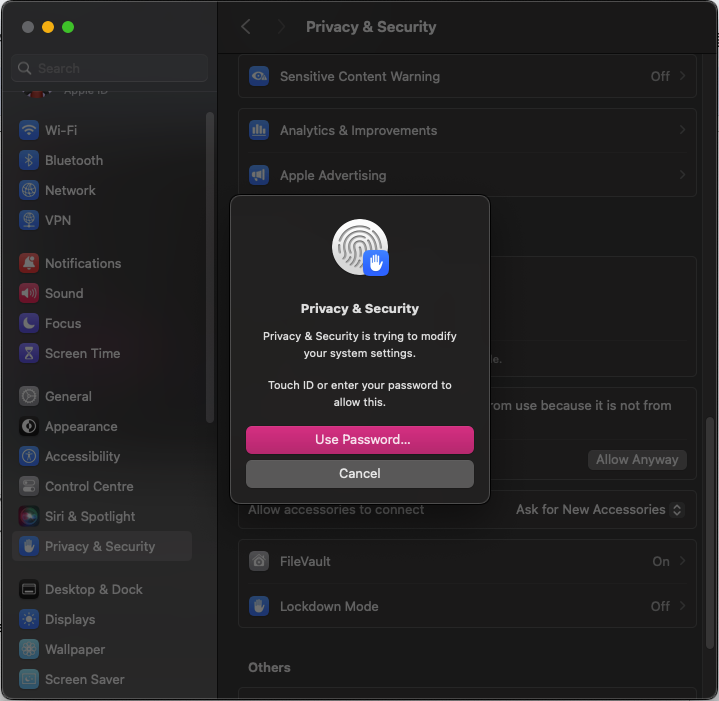Open Accessibility pane in sidebar

pyautogui.click(x=102, y=456)
